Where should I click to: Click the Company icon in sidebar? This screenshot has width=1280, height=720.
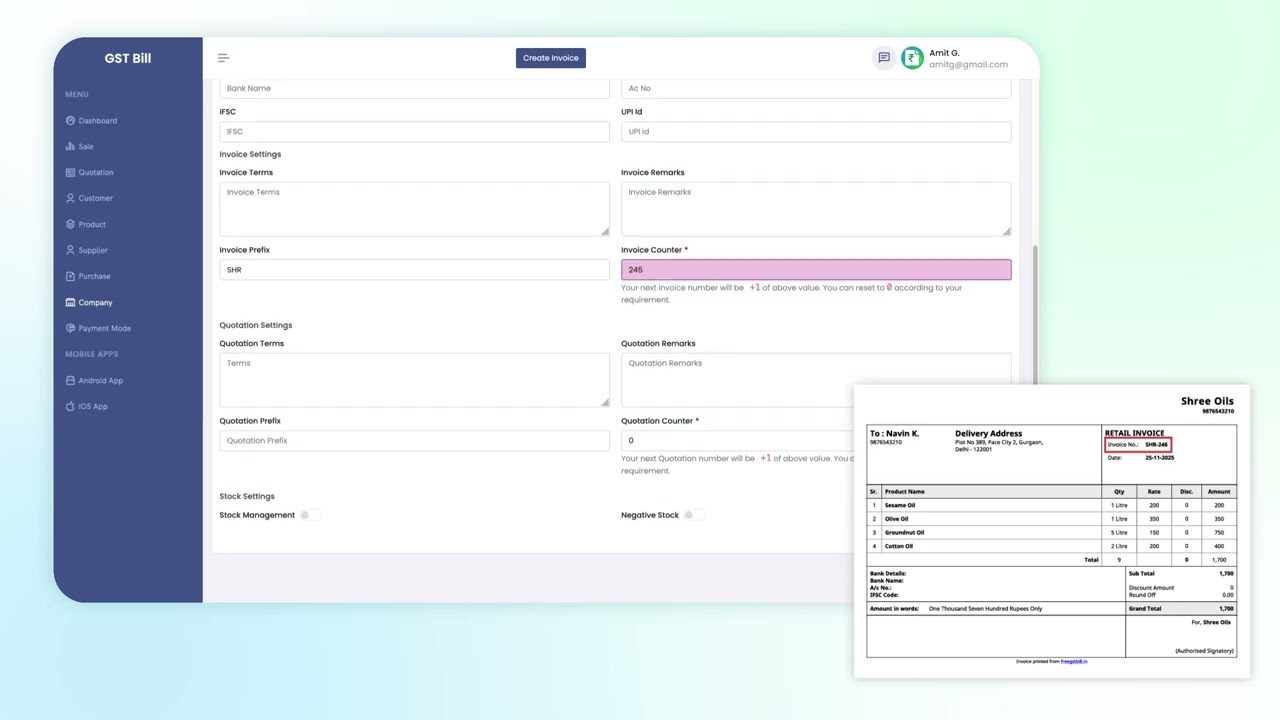[70, 303]
